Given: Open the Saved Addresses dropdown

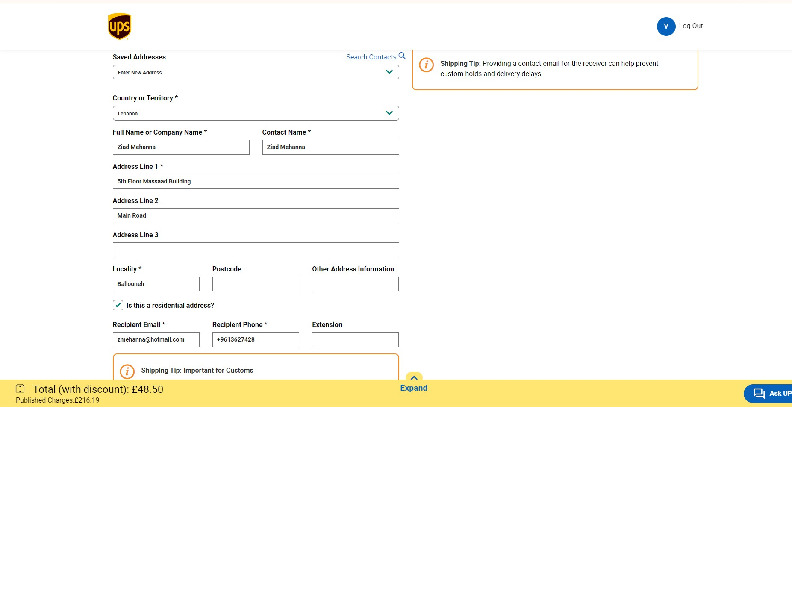Looking at the screenshot, I should point(255,73).
